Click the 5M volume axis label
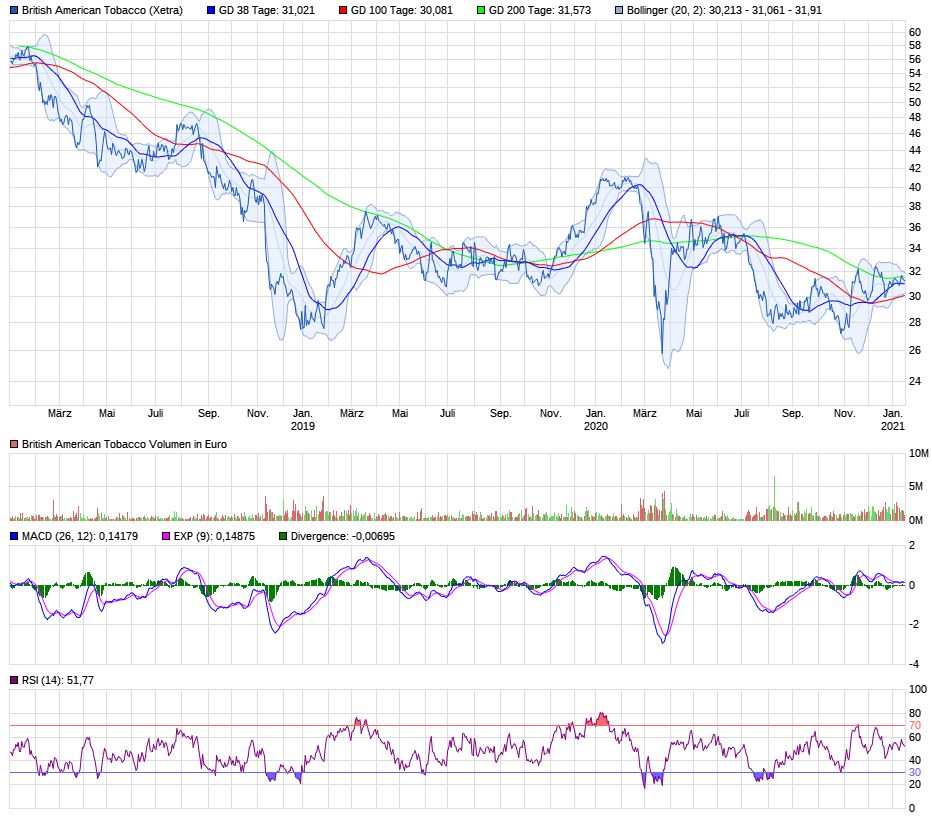Viewport: 932px width, 820px height. [915, 486]
